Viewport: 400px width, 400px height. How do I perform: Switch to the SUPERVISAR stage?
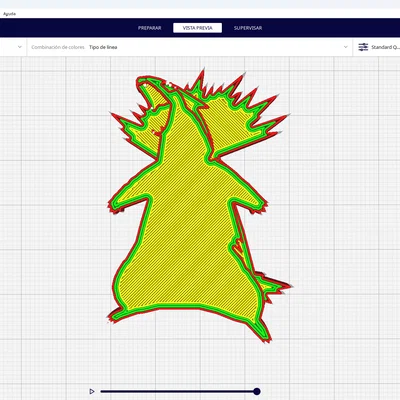[248, 28]
